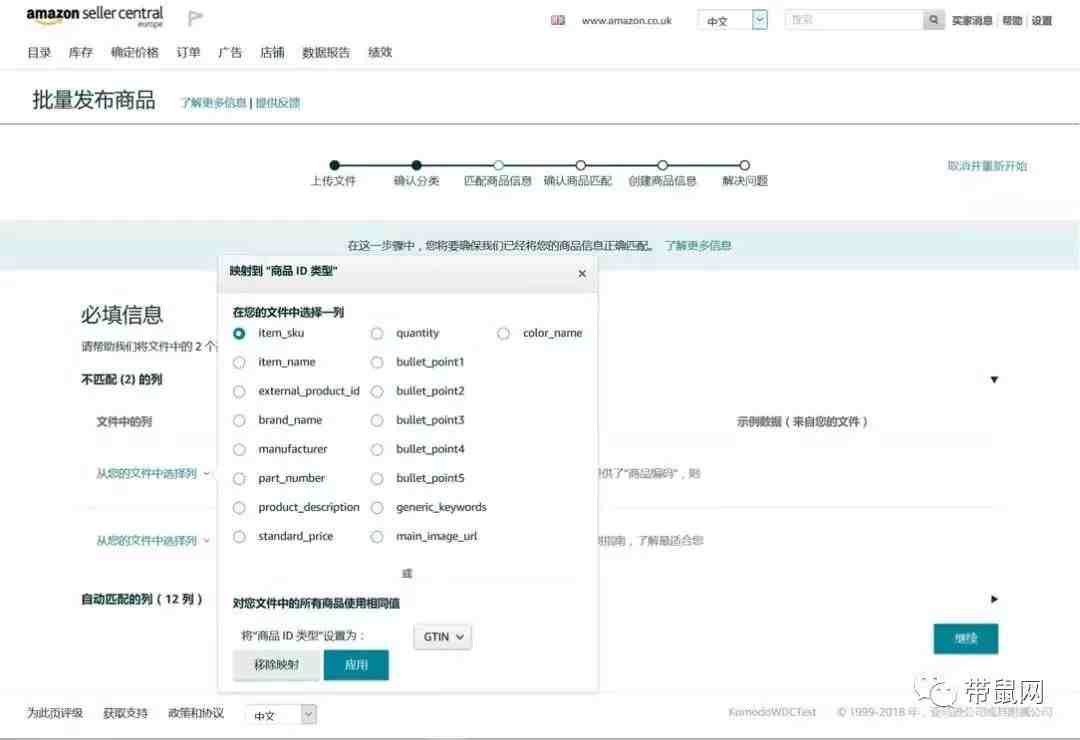Click the Amazon Seller Central logo
The width and height of the screenshot is (1080, 740).
point(95,16)
